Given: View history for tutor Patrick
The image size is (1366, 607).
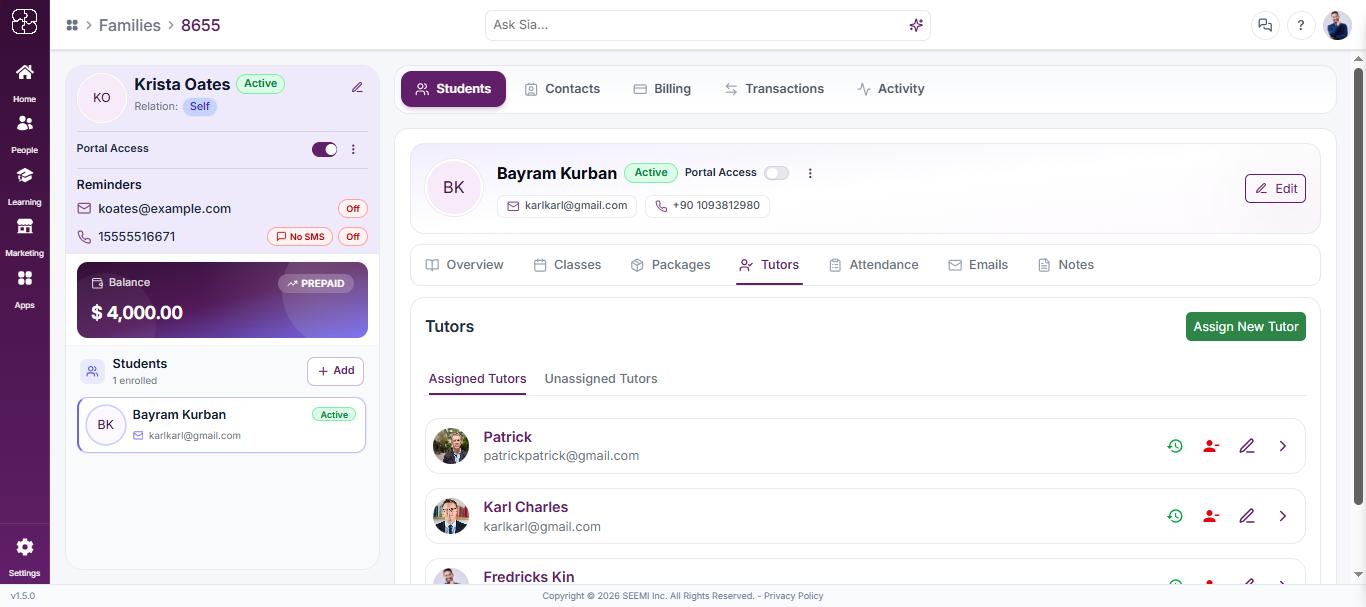Looking at the screenshot, I should [x=1175, y=446].
